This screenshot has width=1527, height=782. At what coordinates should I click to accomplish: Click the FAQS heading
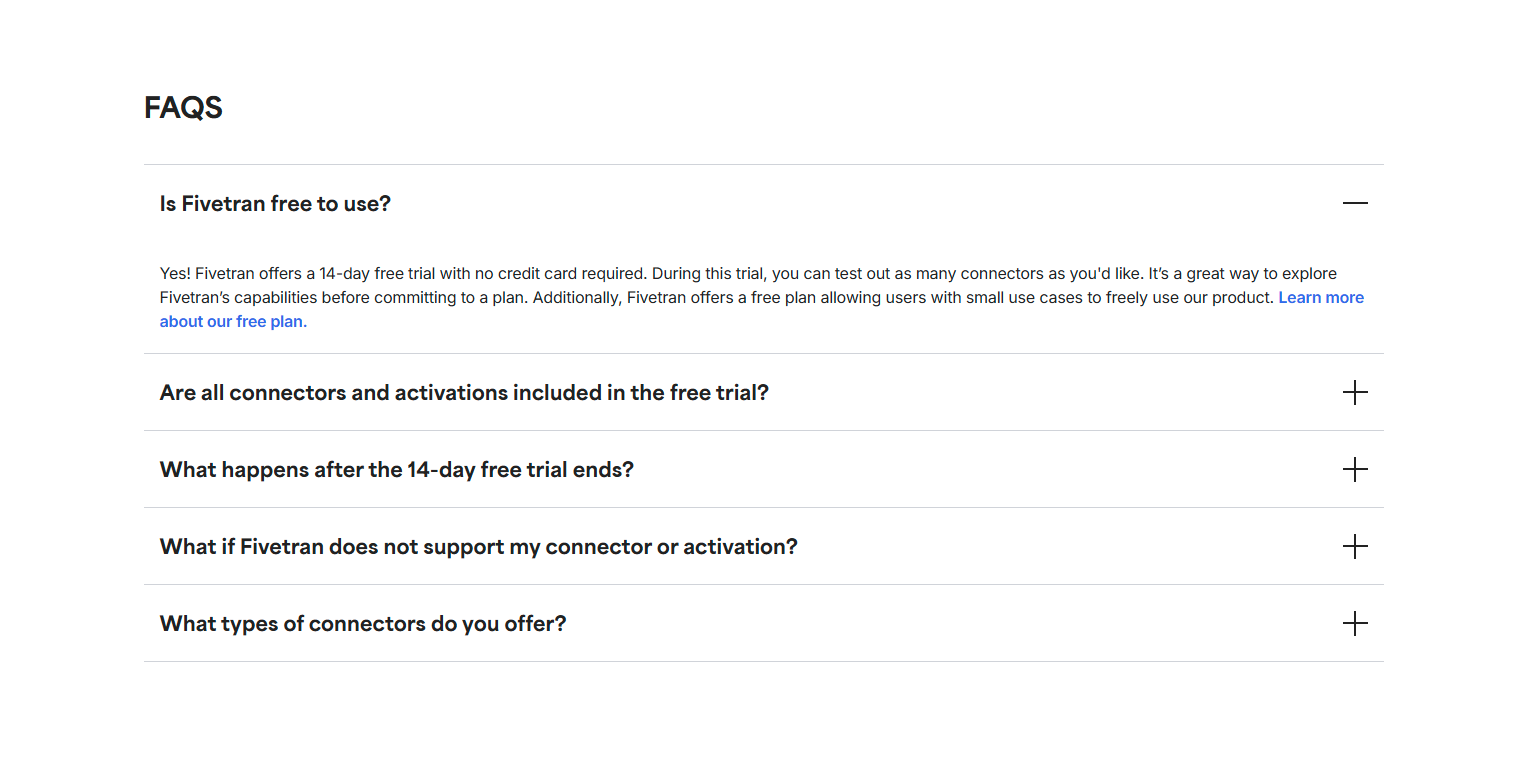point(183,107)
